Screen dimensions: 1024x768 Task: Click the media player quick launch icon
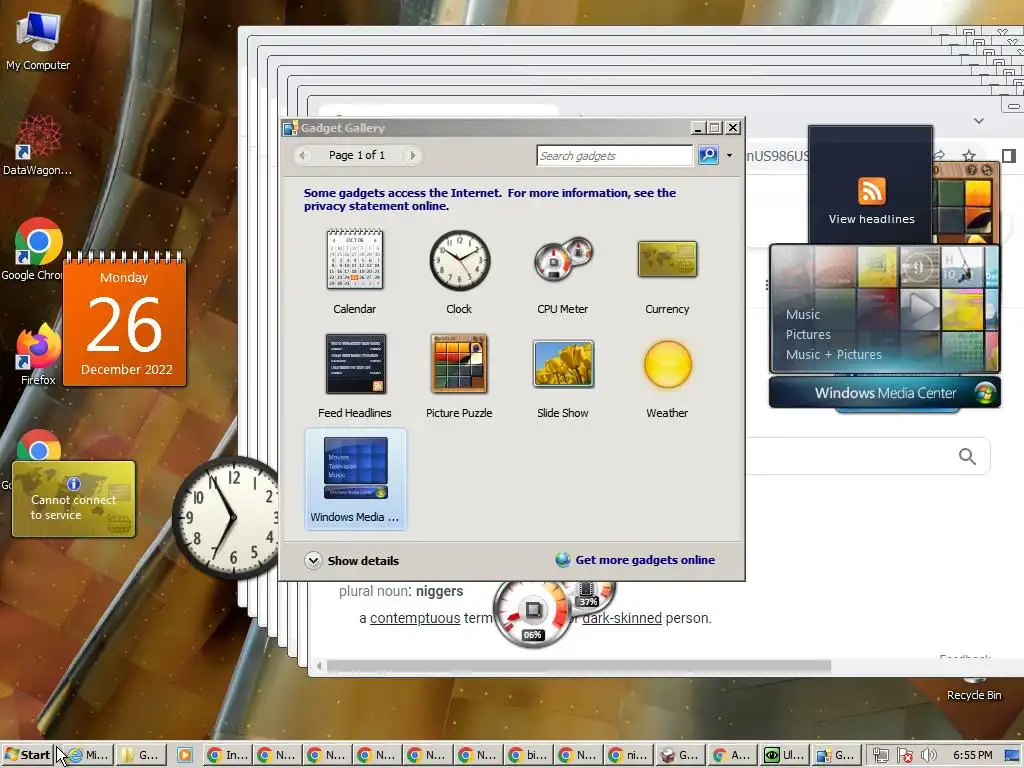(x=185, y=755)
